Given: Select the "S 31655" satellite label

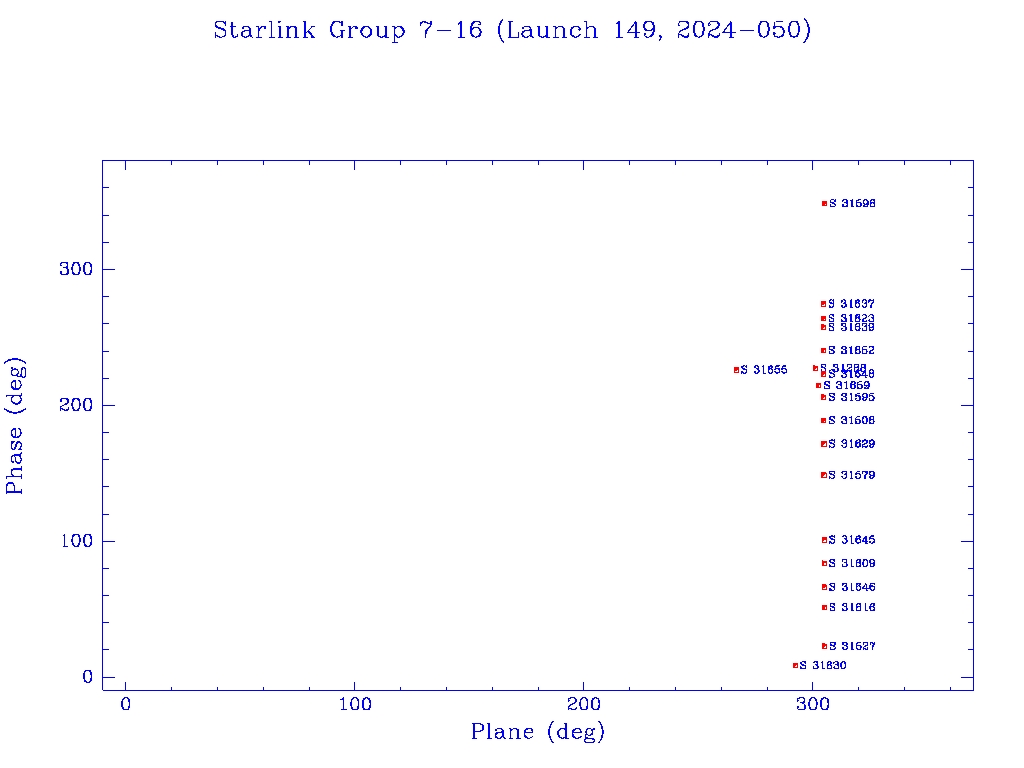Looking at the screenshot, I should [x=764, y=370].
